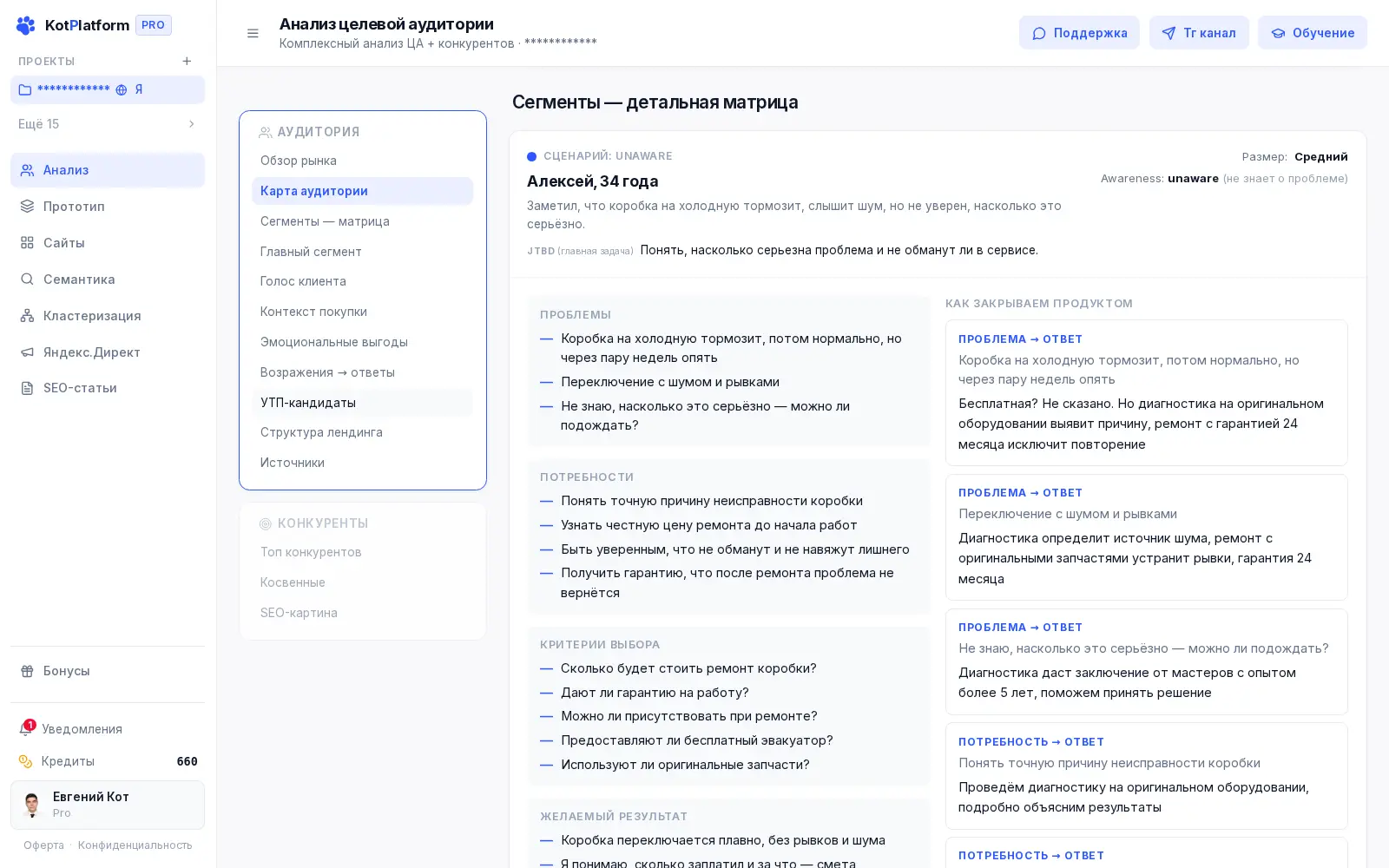This screenshot has width=1389, height=868.
Task: Click the Прототип layers icon
Action: tap(27, 207)
